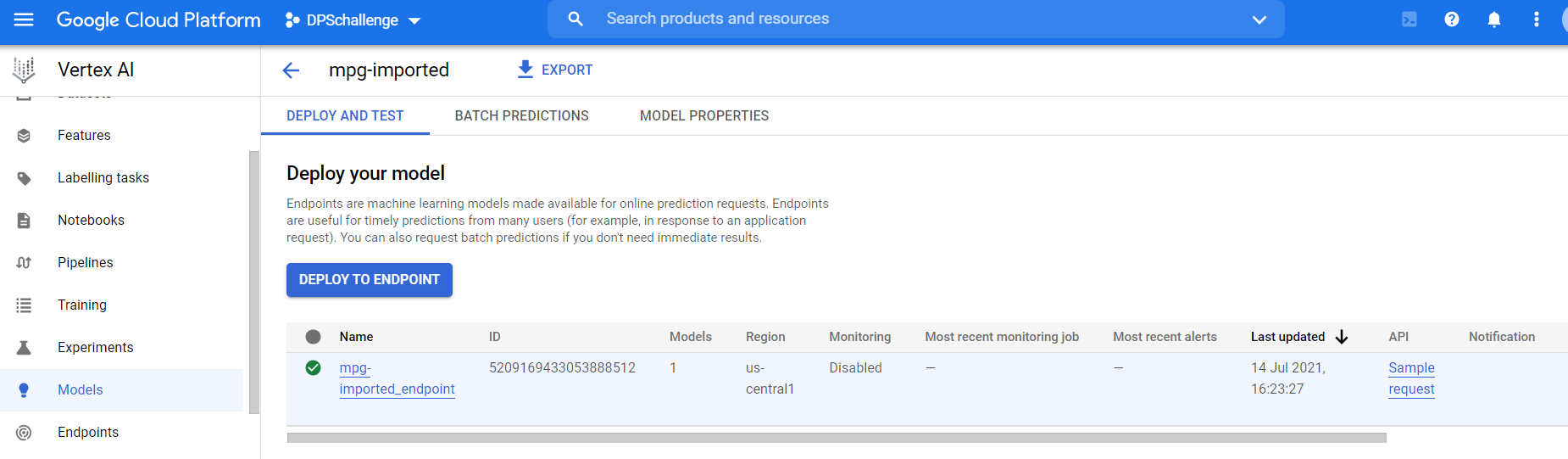Click the Training list icon

(24, 305)
